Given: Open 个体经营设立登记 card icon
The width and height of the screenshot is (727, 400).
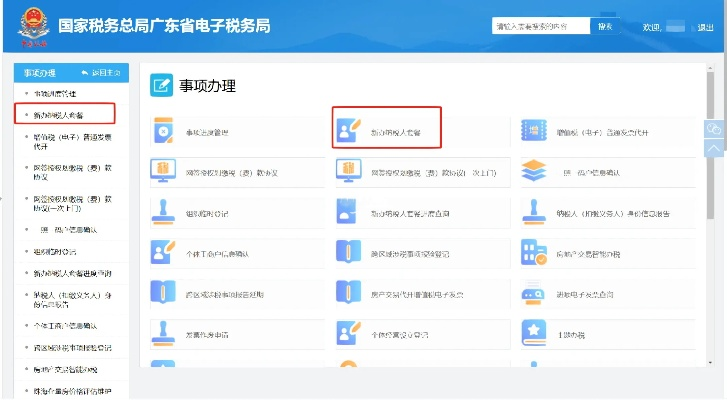Looking at the screenshot, I should coord(348,333).
